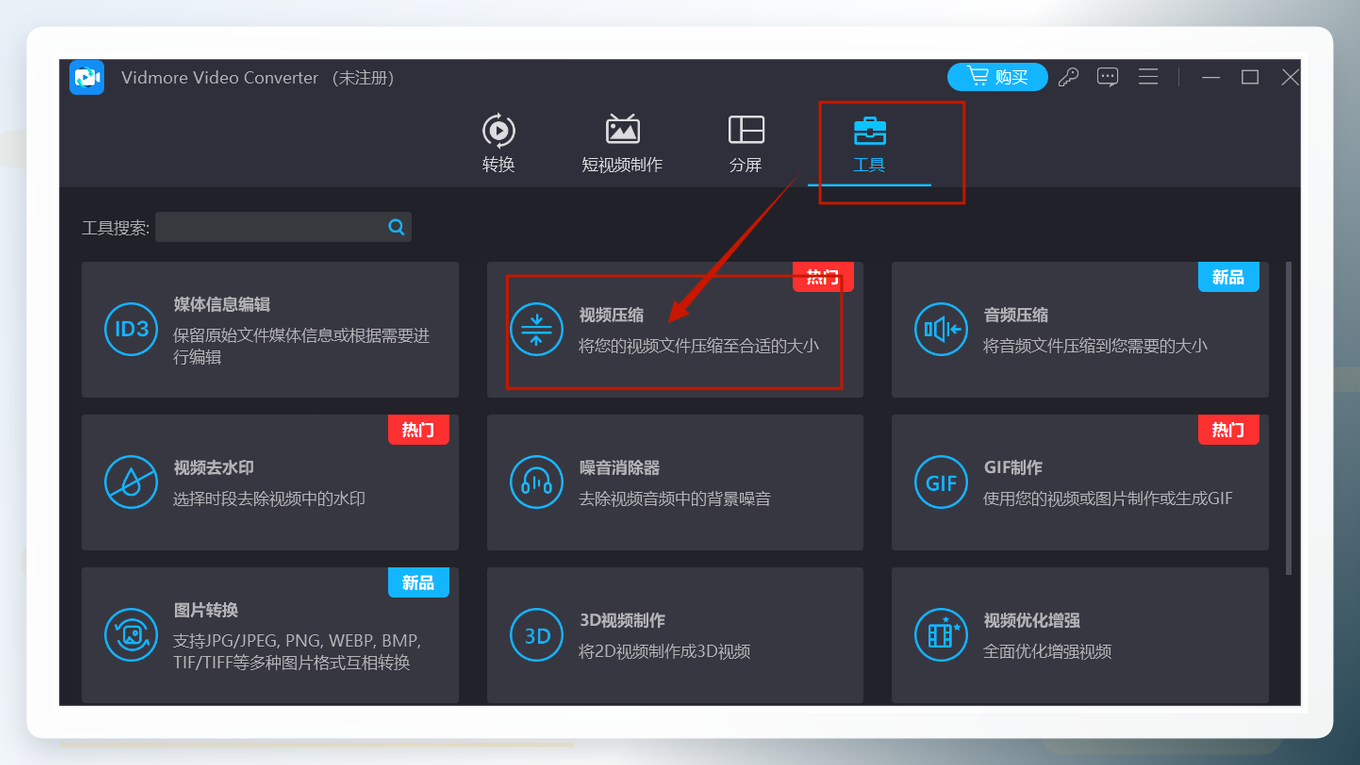Click the GIF maker icon

coord(941,482)
